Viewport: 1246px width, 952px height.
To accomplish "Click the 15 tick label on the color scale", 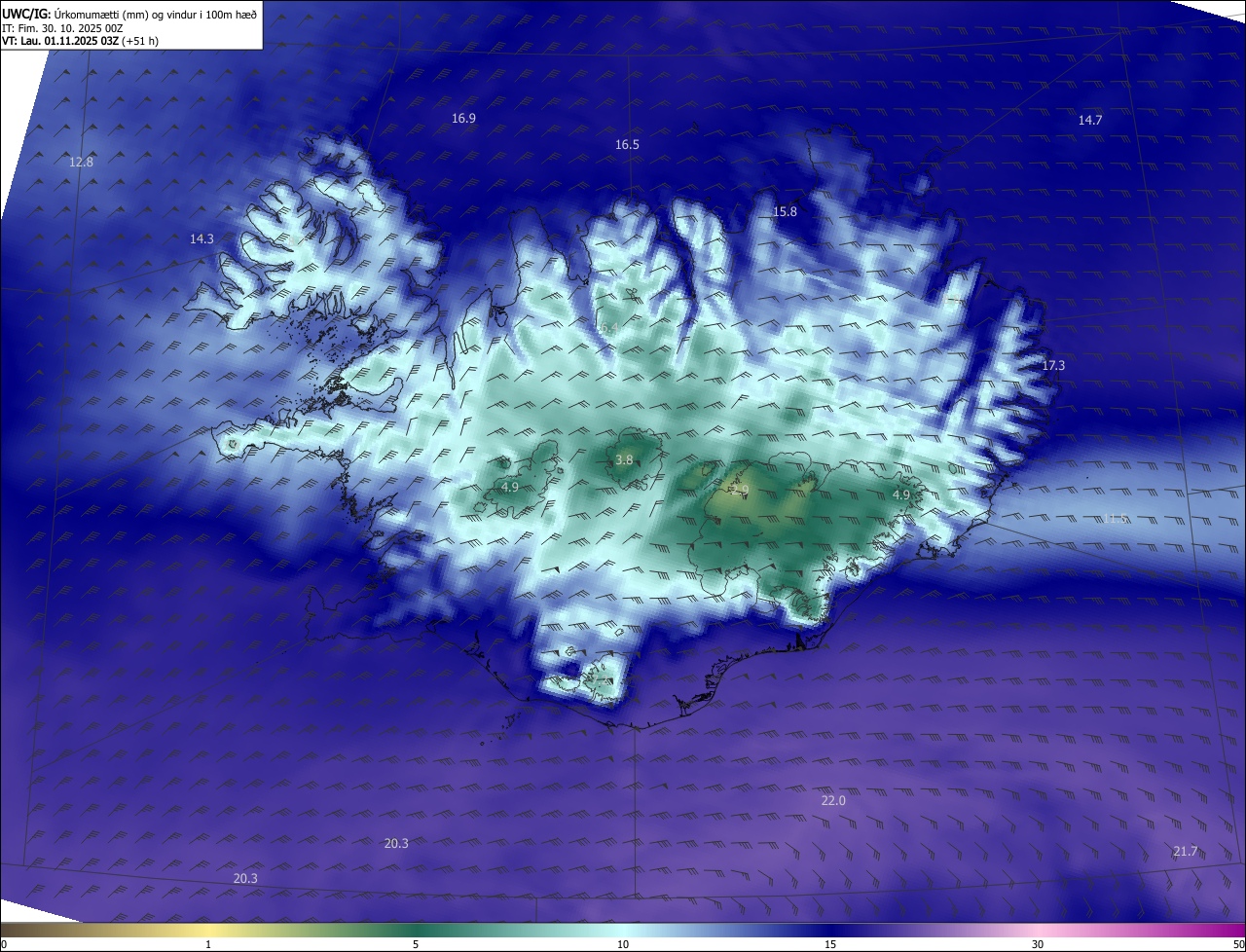I will point(830,944).
